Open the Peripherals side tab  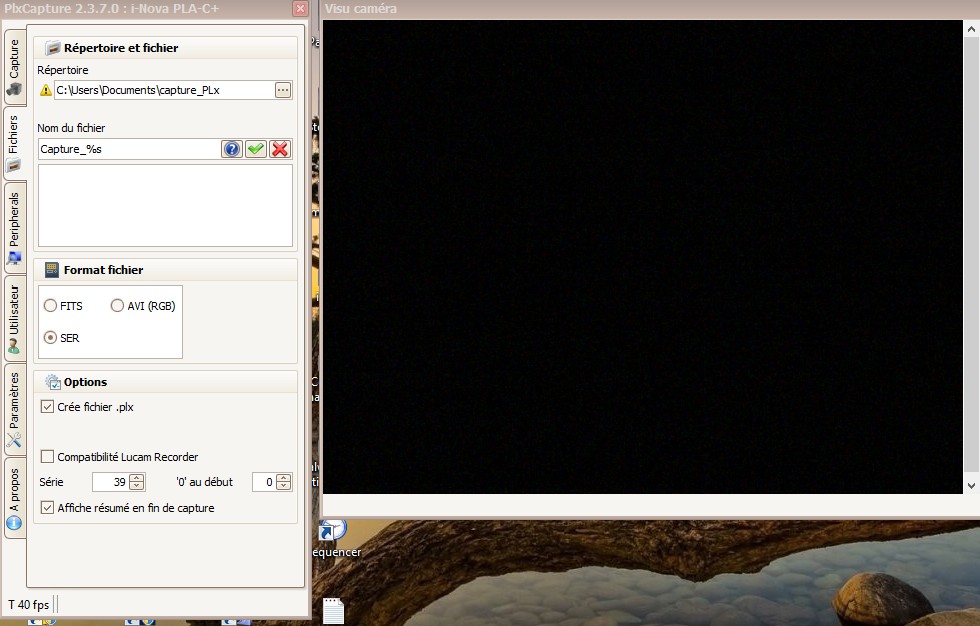coord(14,228)
